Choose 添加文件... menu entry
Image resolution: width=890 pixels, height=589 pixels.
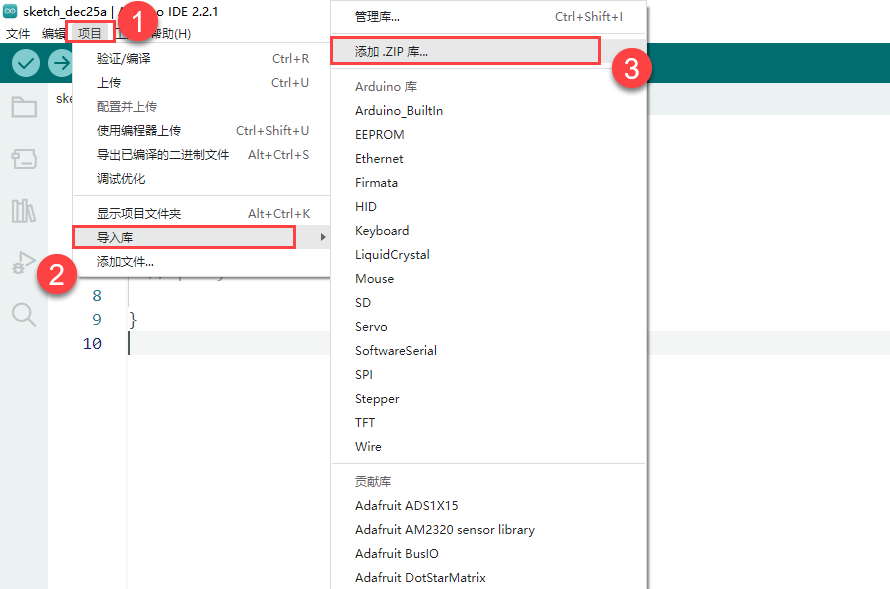pos(125,262)
